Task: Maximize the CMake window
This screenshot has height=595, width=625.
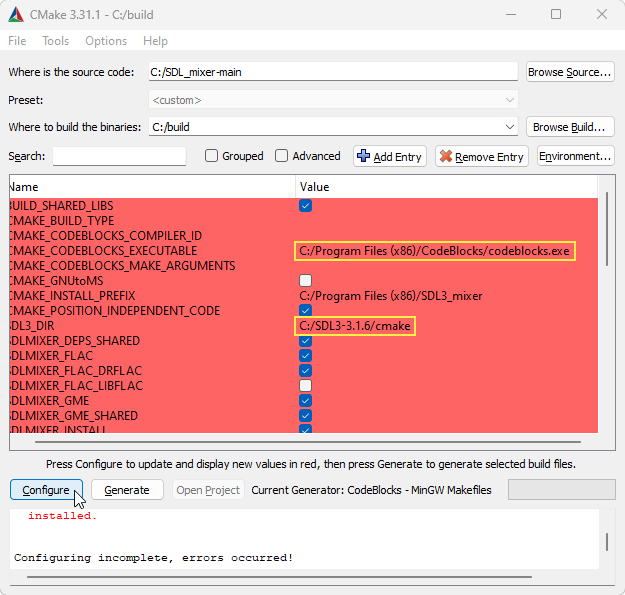Action: (x=556, y=15)
